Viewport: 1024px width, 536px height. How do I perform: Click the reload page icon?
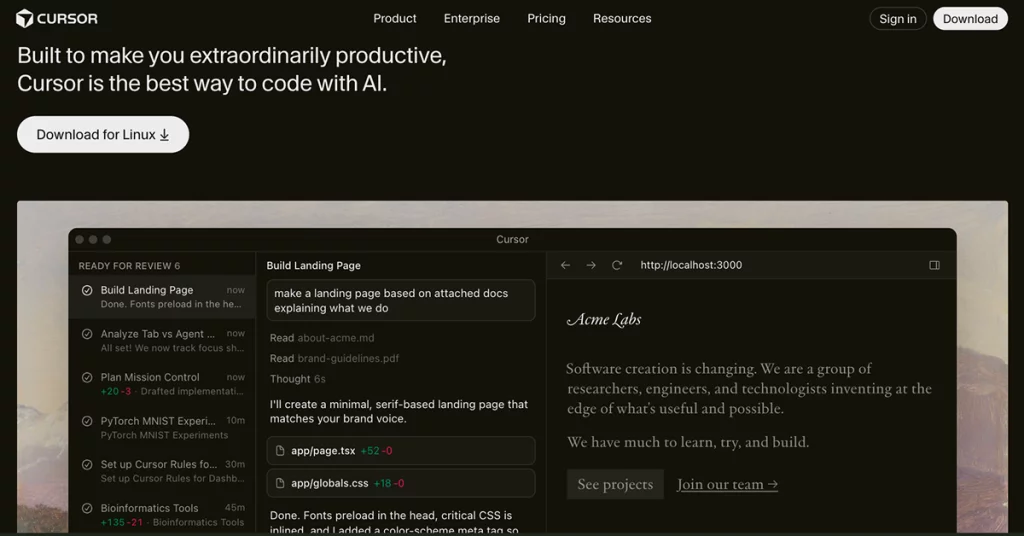[x=616, y=265]
